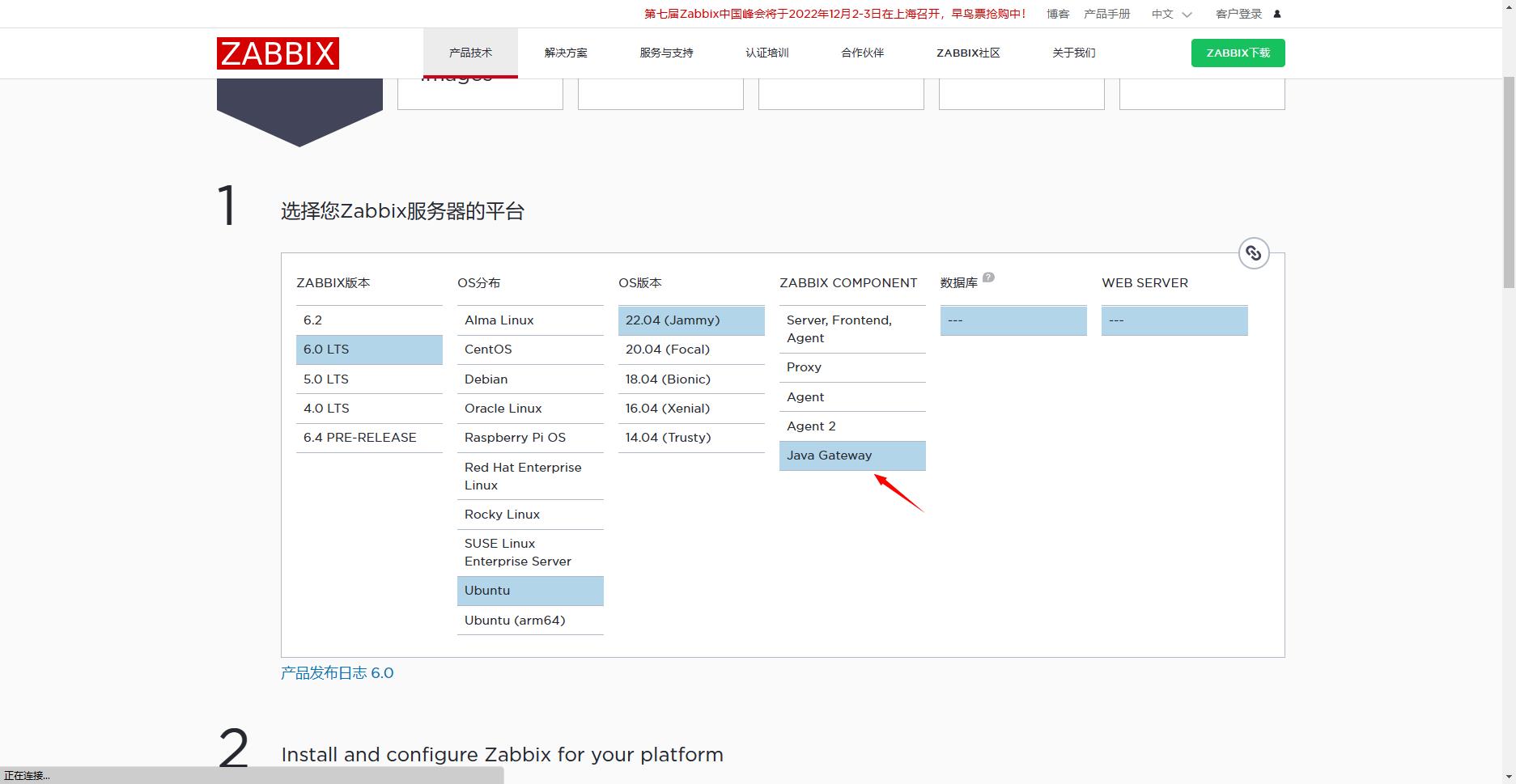Choose Ubuntu (arm64) distribution

[x=530, y=621]
